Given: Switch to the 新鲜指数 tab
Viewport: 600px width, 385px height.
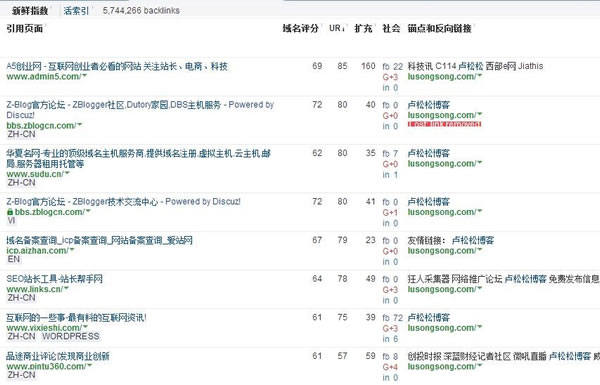Looking at the screenshot, I should (30, 11).
